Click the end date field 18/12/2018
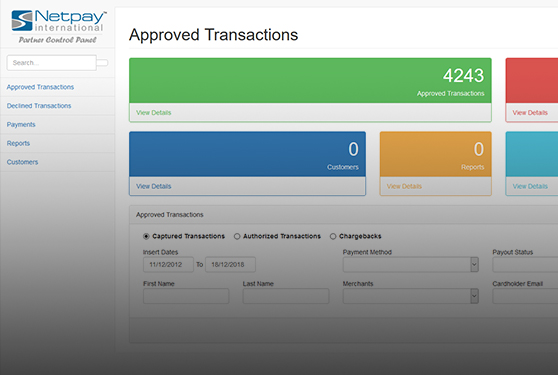 [x=230, y=265]
